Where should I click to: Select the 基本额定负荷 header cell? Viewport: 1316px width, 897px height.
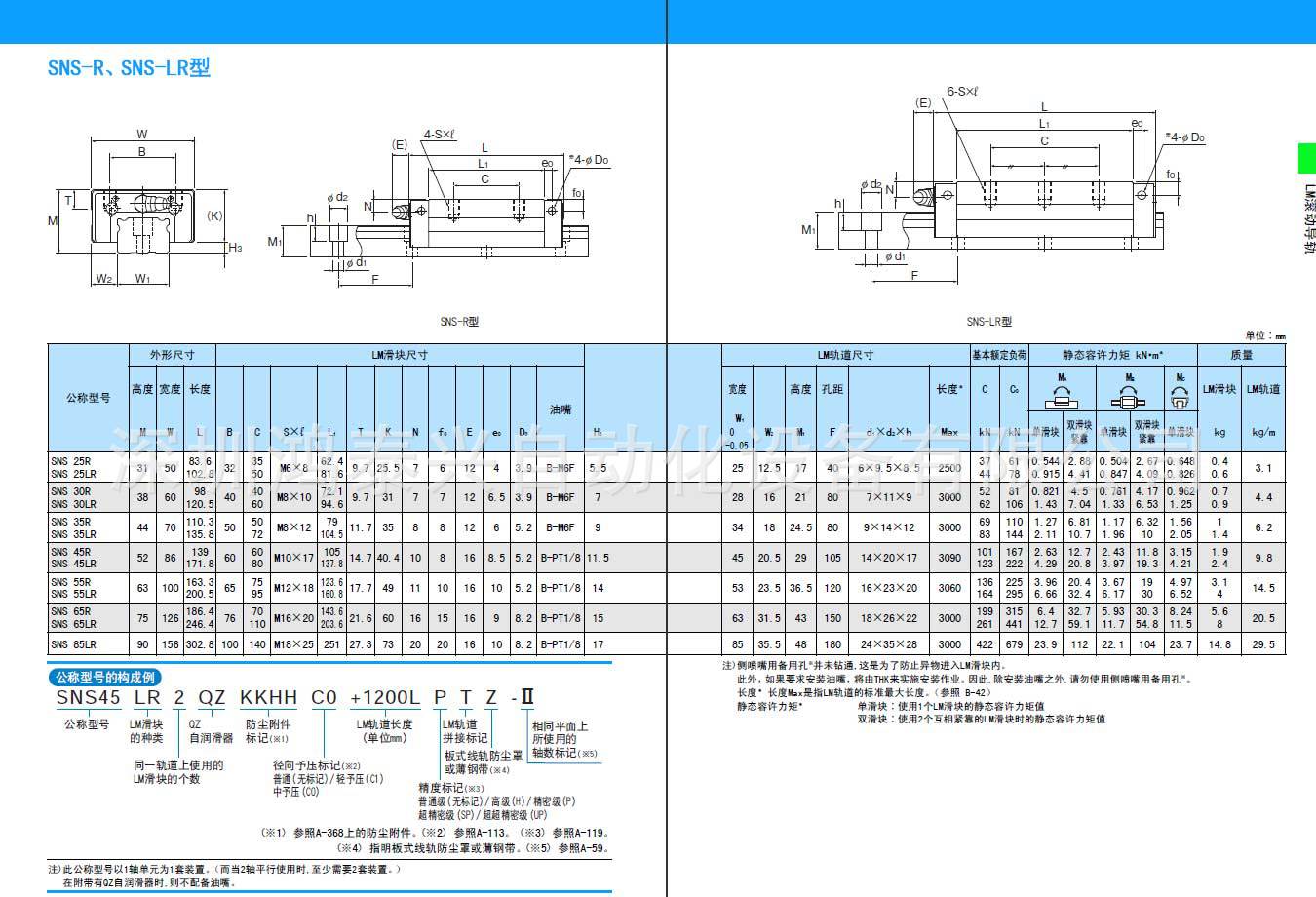(999, 355)
